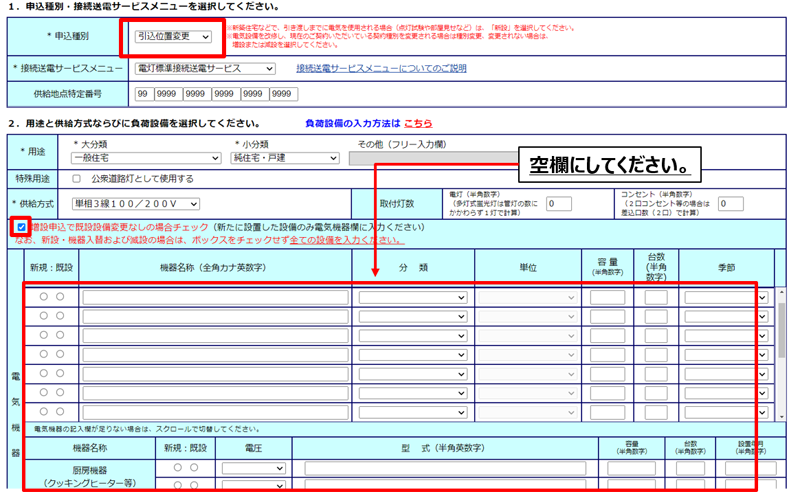Expand the 大分類 dropdown showing 一般住宅
Viewport: 800px width, 492px height.
[x=145, y=158]
